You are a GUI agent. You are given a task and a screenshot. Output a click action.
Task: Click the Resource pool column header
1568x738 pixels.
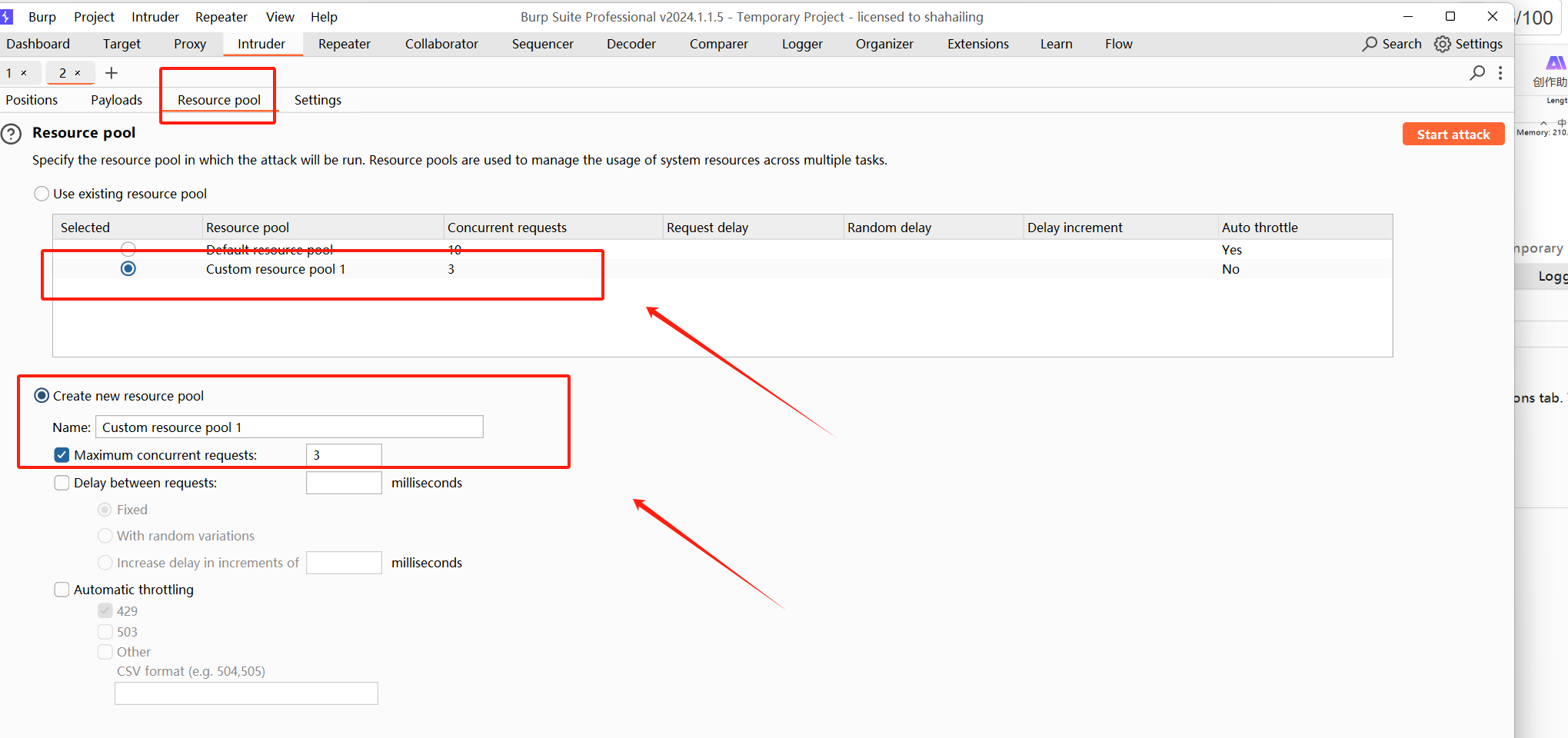click(323, 228)
